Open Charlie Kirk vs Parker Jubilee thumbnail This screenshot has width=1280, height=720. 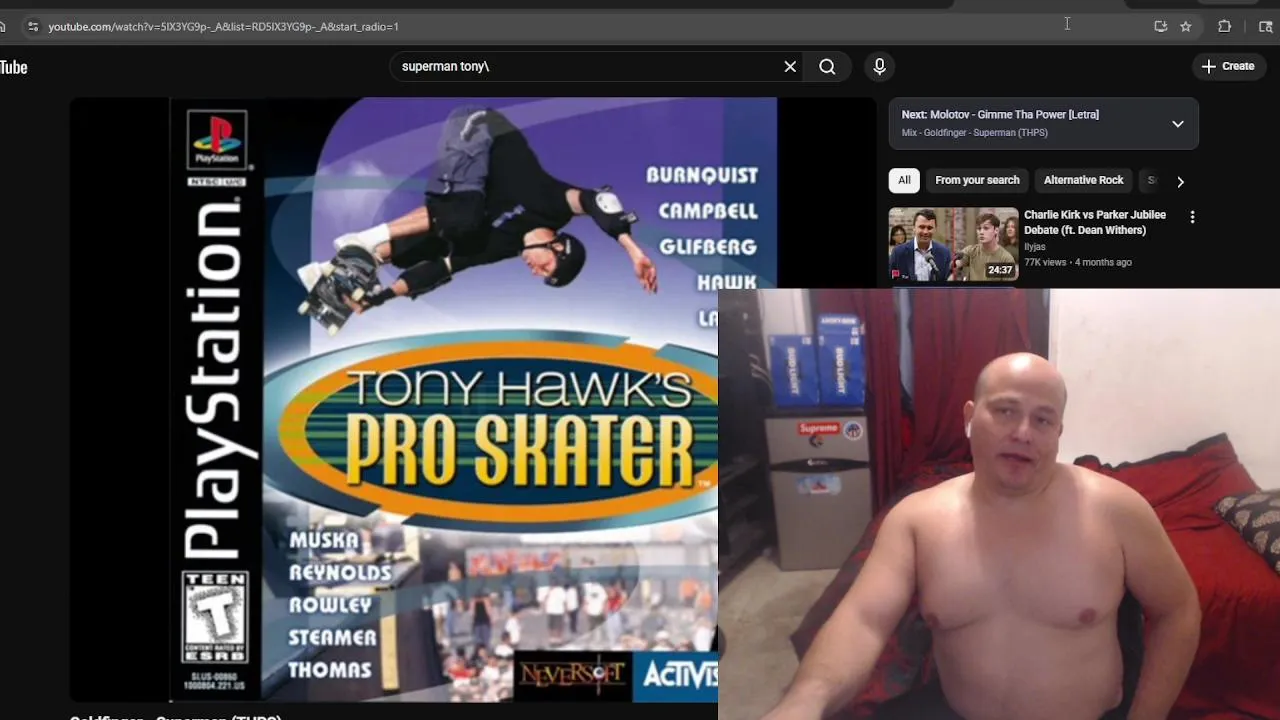tap(953, 244)
